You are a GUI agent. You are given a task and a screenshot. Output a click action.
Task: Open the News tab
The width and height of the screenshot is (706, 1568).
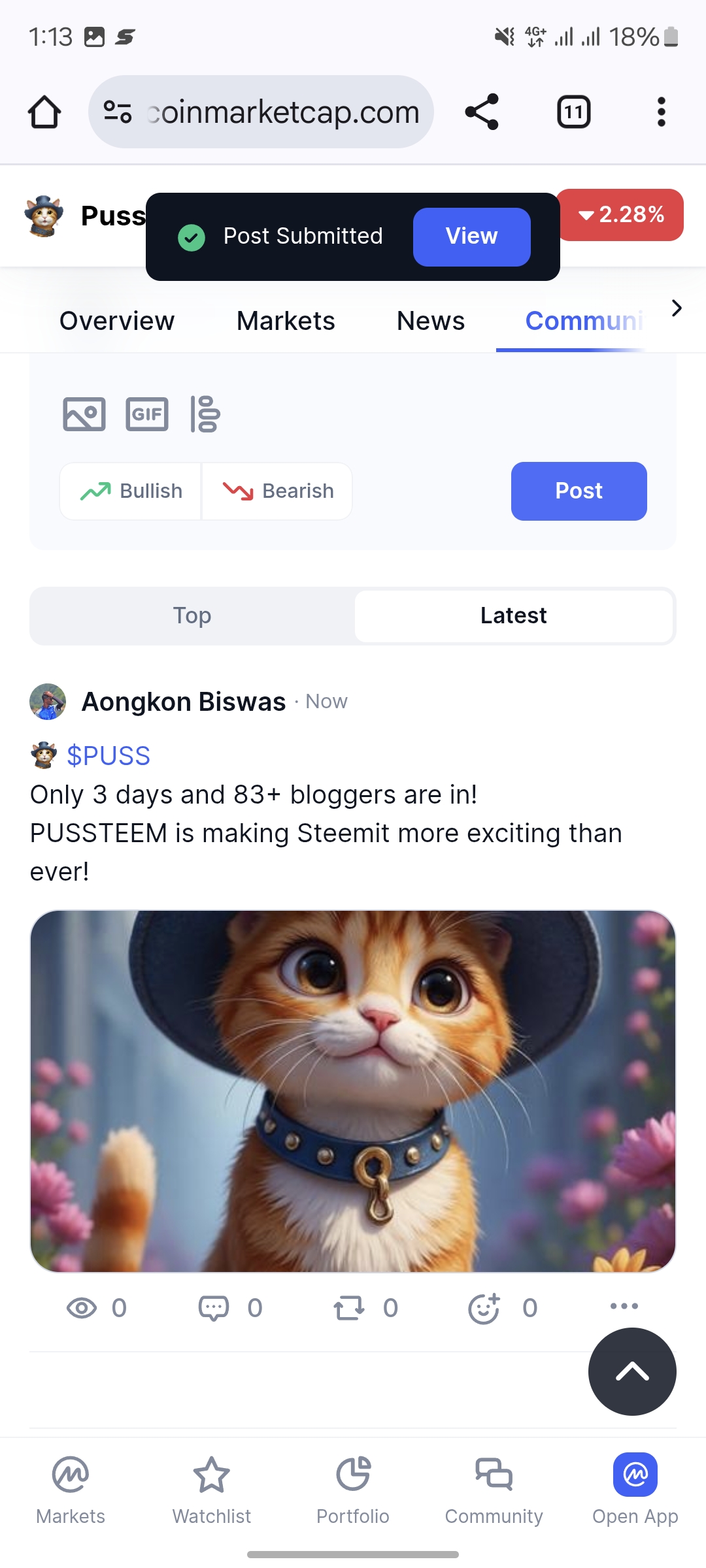[431, 321]
